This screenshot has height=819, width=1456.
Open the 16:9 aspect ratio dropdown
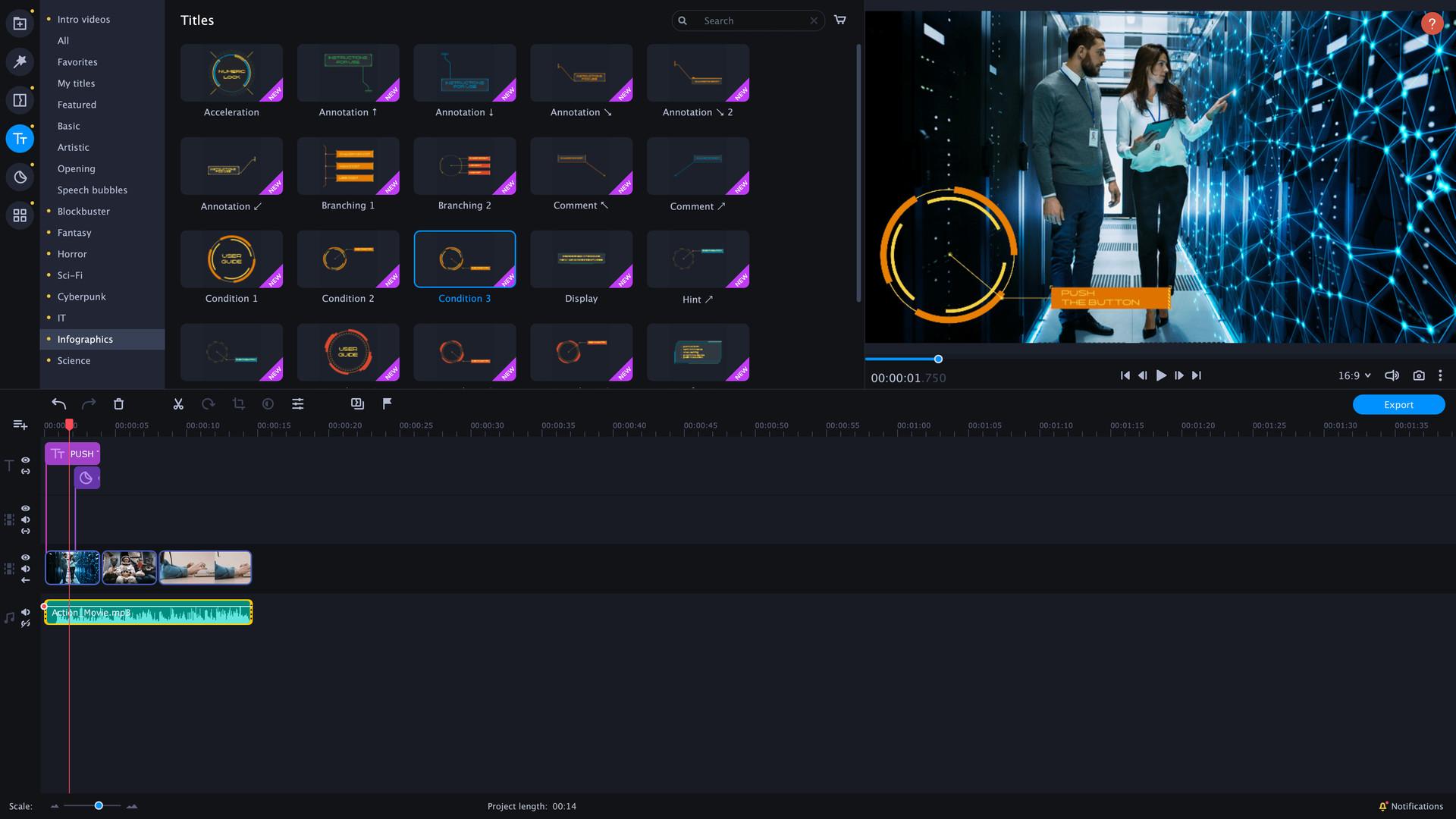1354,375
